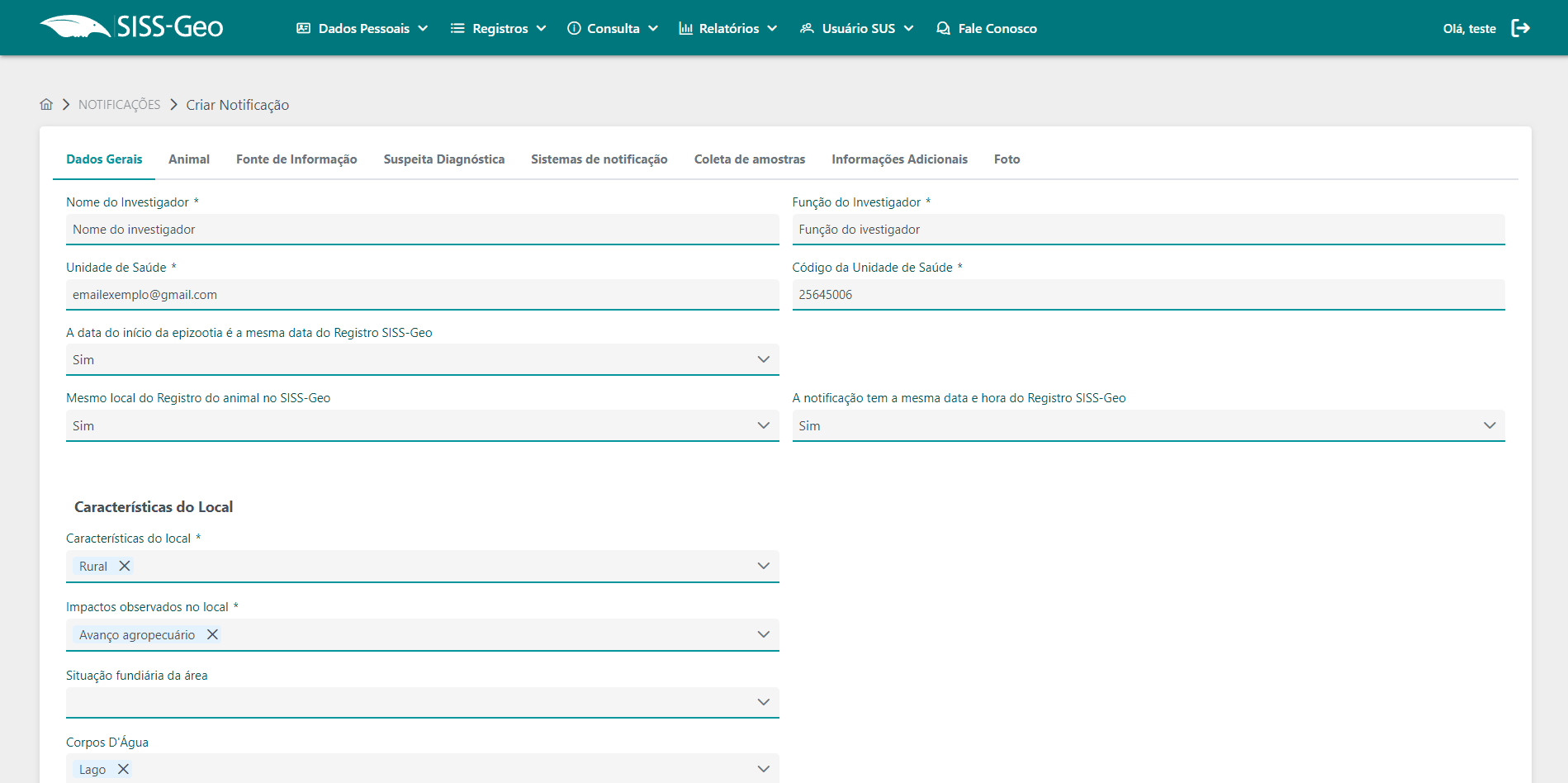The width and height of the screenshot is (1568, 783).
Task: Click the logout icon beside Olá, teste
Action: (1520, 28)
